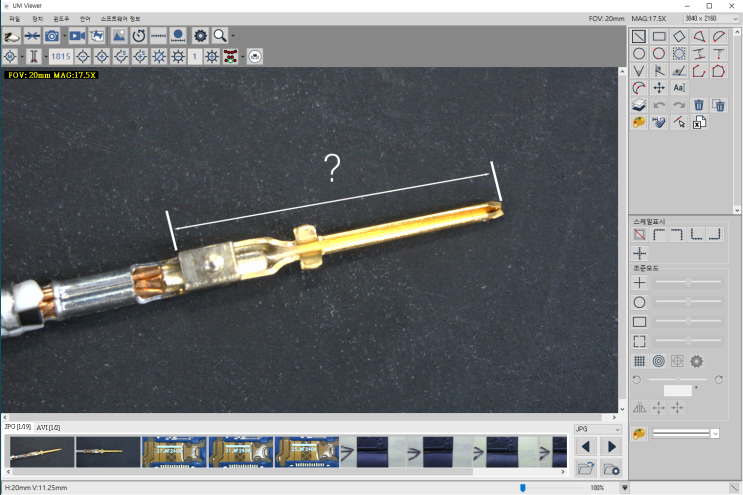Toggle scale display off (crossed box)

point(639,234)
